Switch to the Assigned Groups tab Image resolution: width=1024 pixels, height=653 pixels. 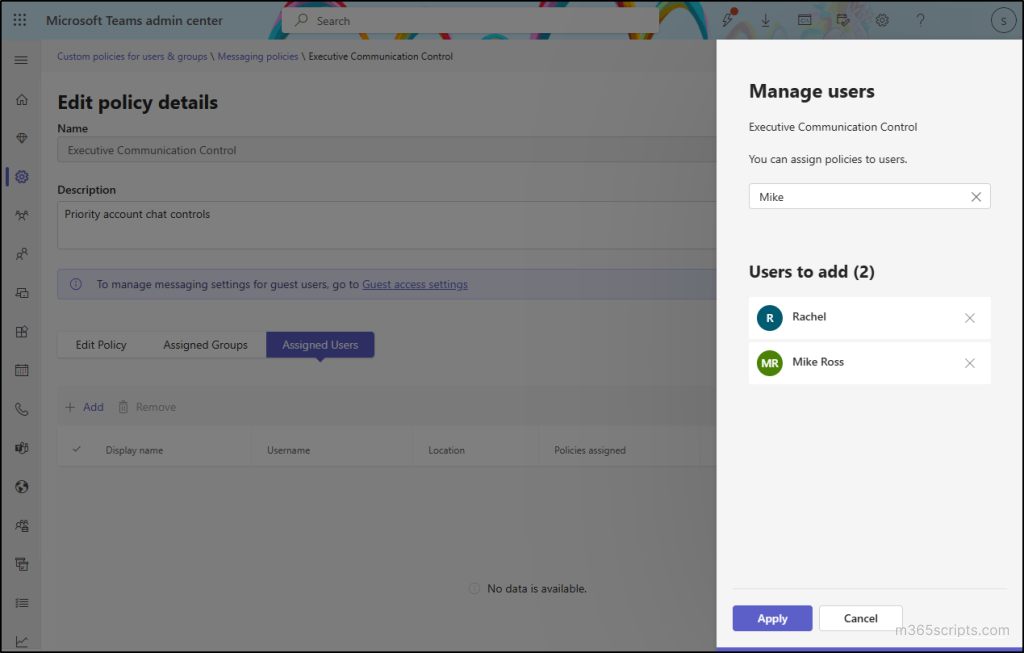point(205,345)
